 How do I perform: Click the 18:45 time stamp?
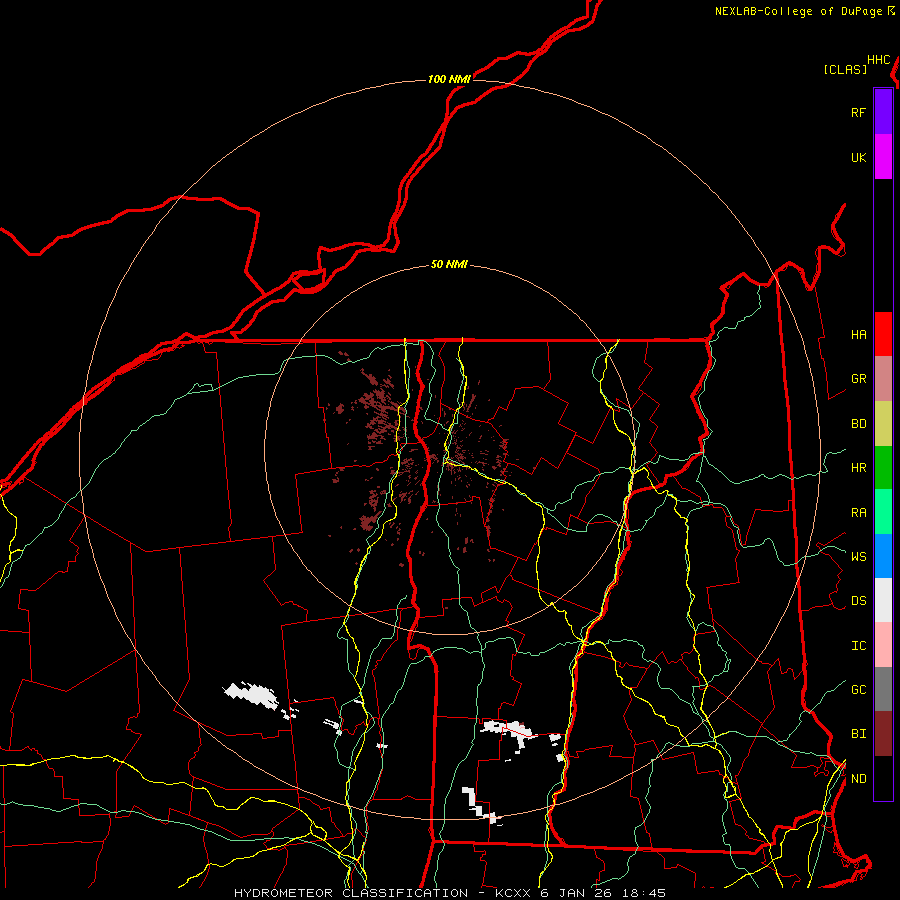pyautogui.click(x=645, y=893)
